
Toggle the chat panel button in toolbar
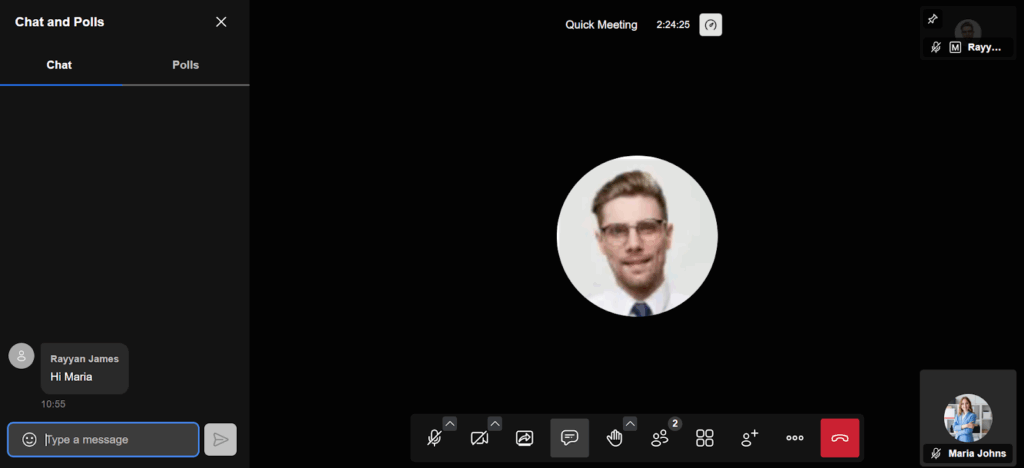570,438
